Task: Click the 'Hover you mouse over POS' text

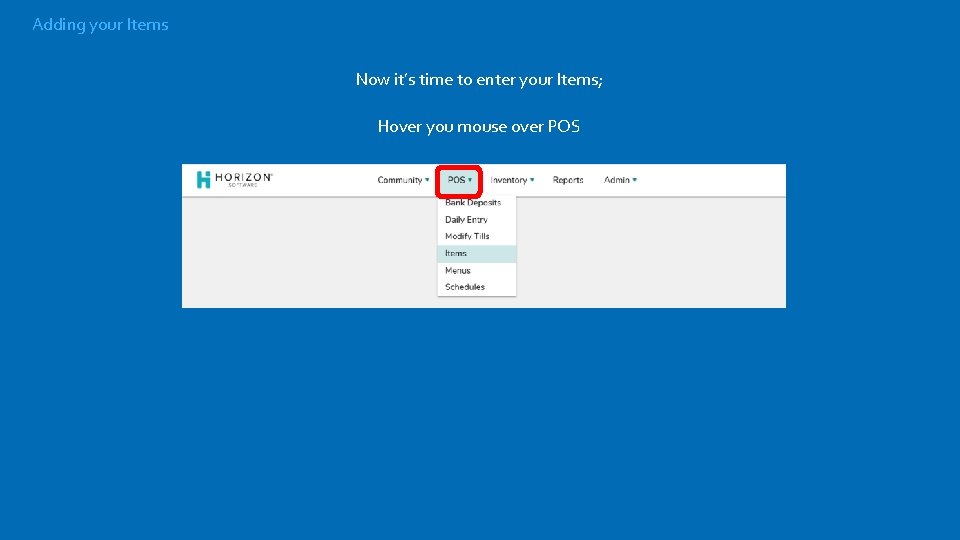Action: (x=479, y=126)
